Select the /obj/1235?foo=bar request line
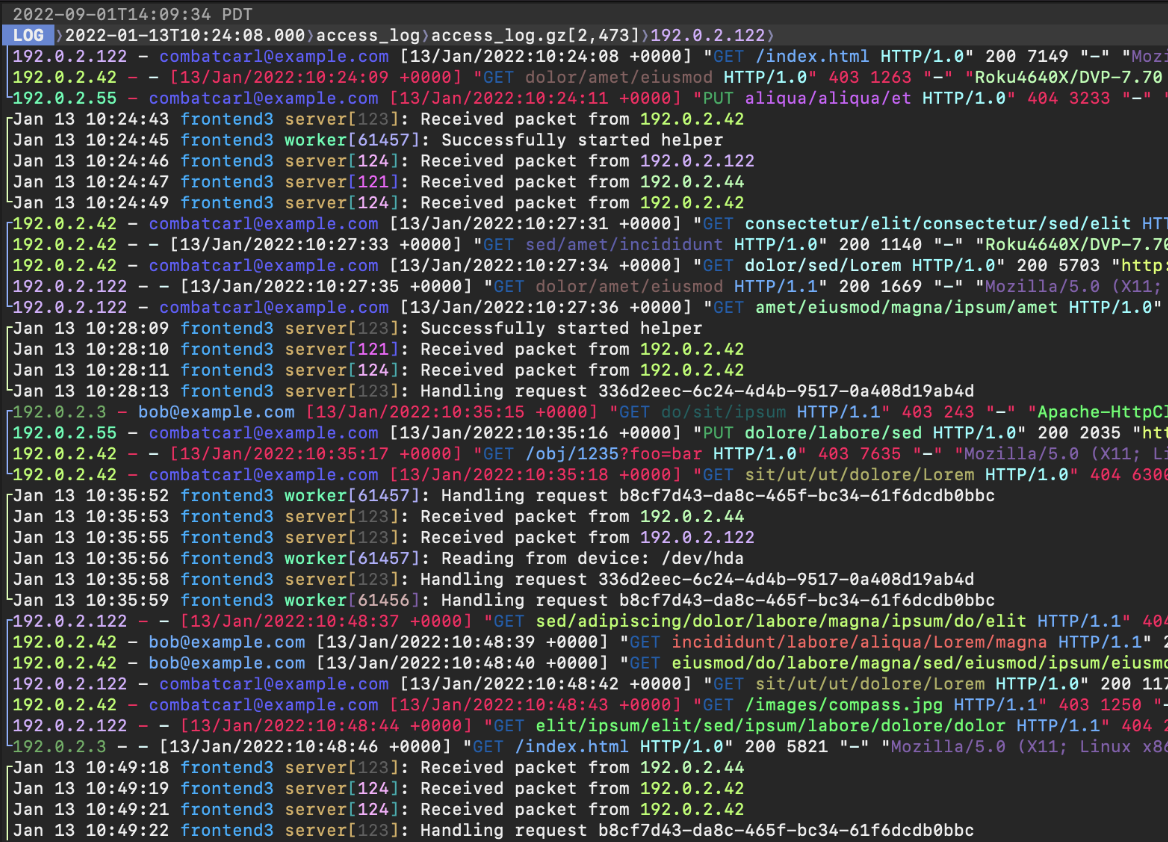 [590, 453]
